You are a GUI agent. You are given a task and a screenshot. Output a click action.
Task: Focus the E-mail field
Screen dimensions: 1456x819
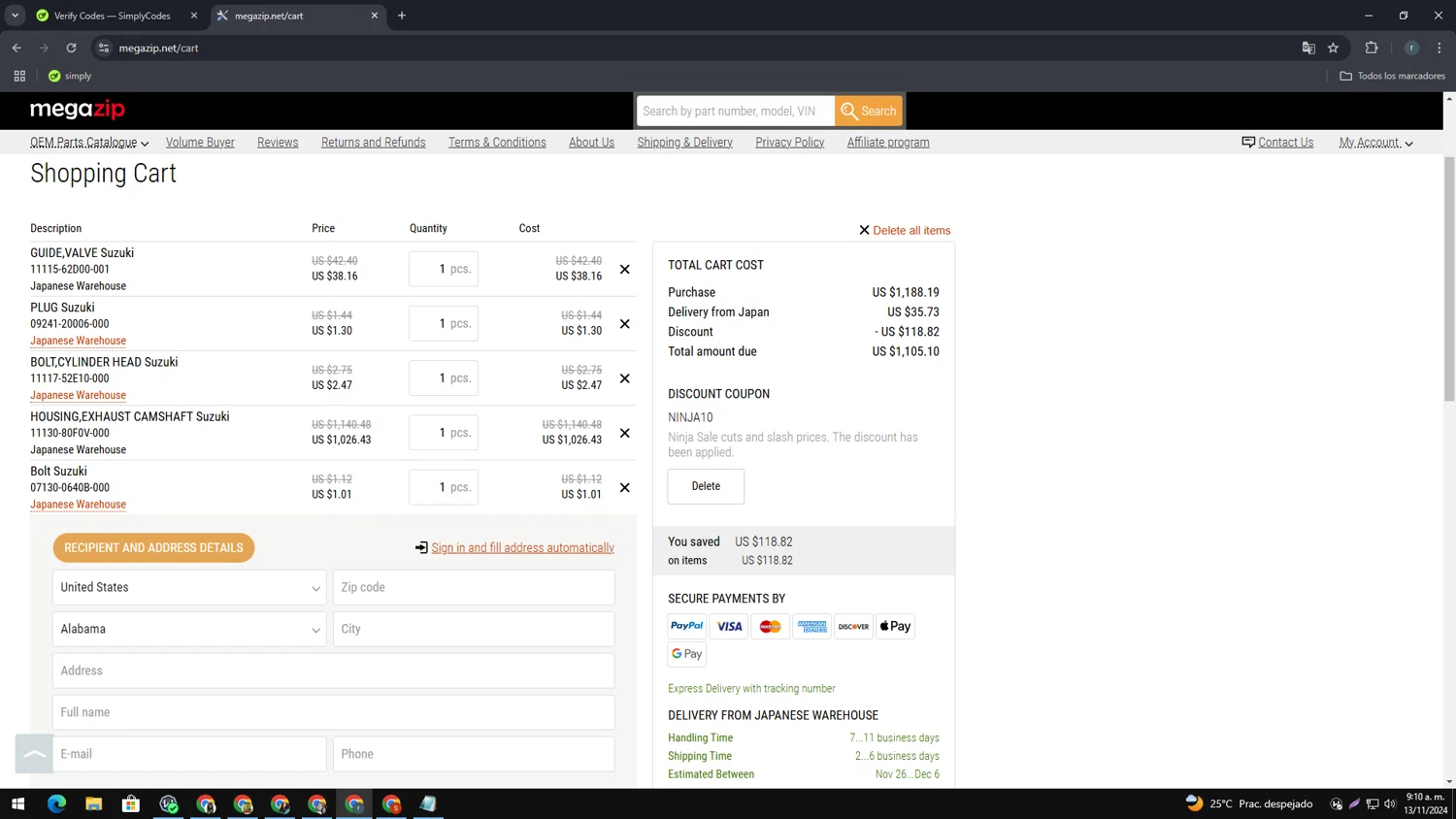[189, 754]
